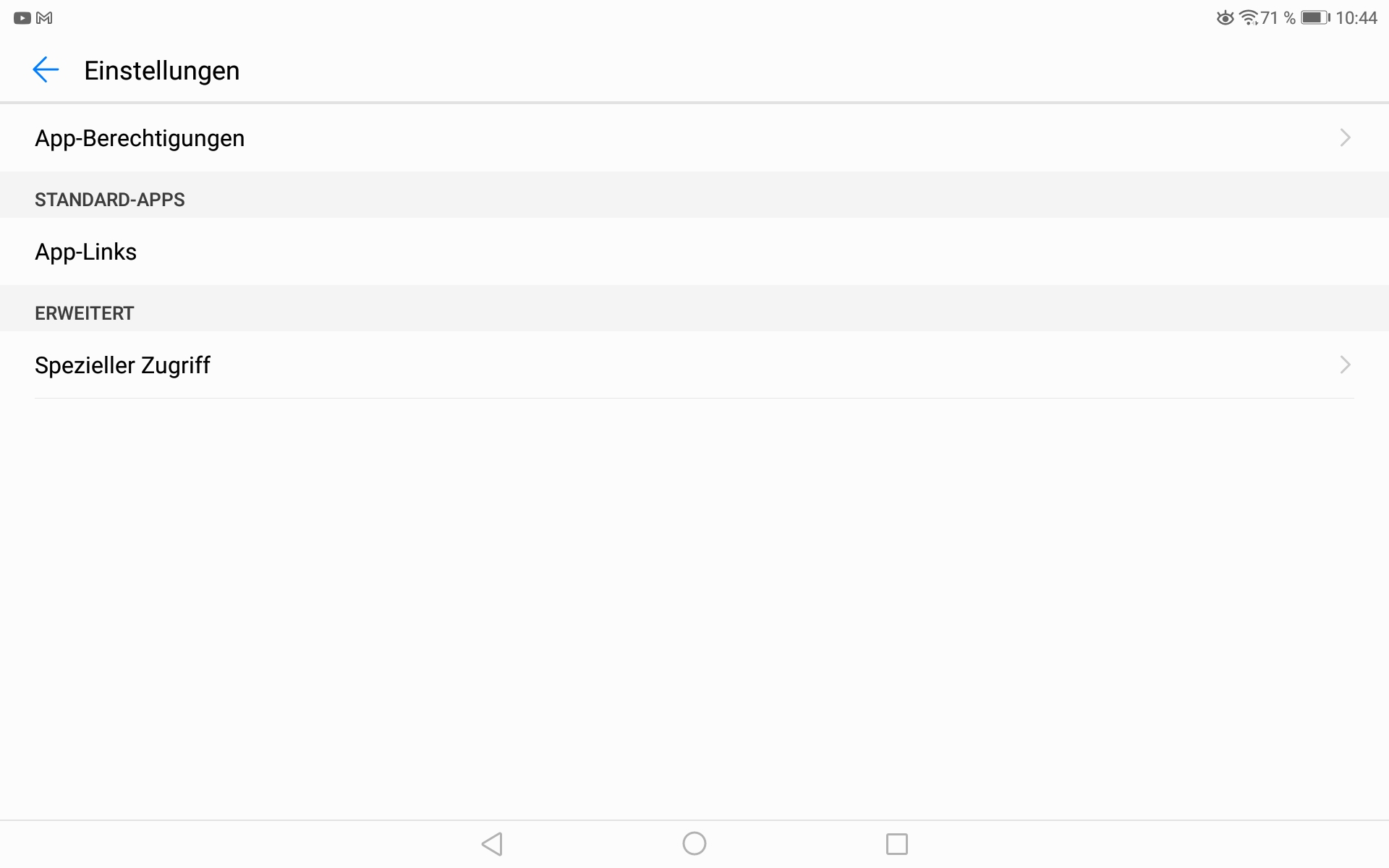This screenshot has height=868, width=1389.
Task: Tap the square recent apps button
Action: pos(897,844)
